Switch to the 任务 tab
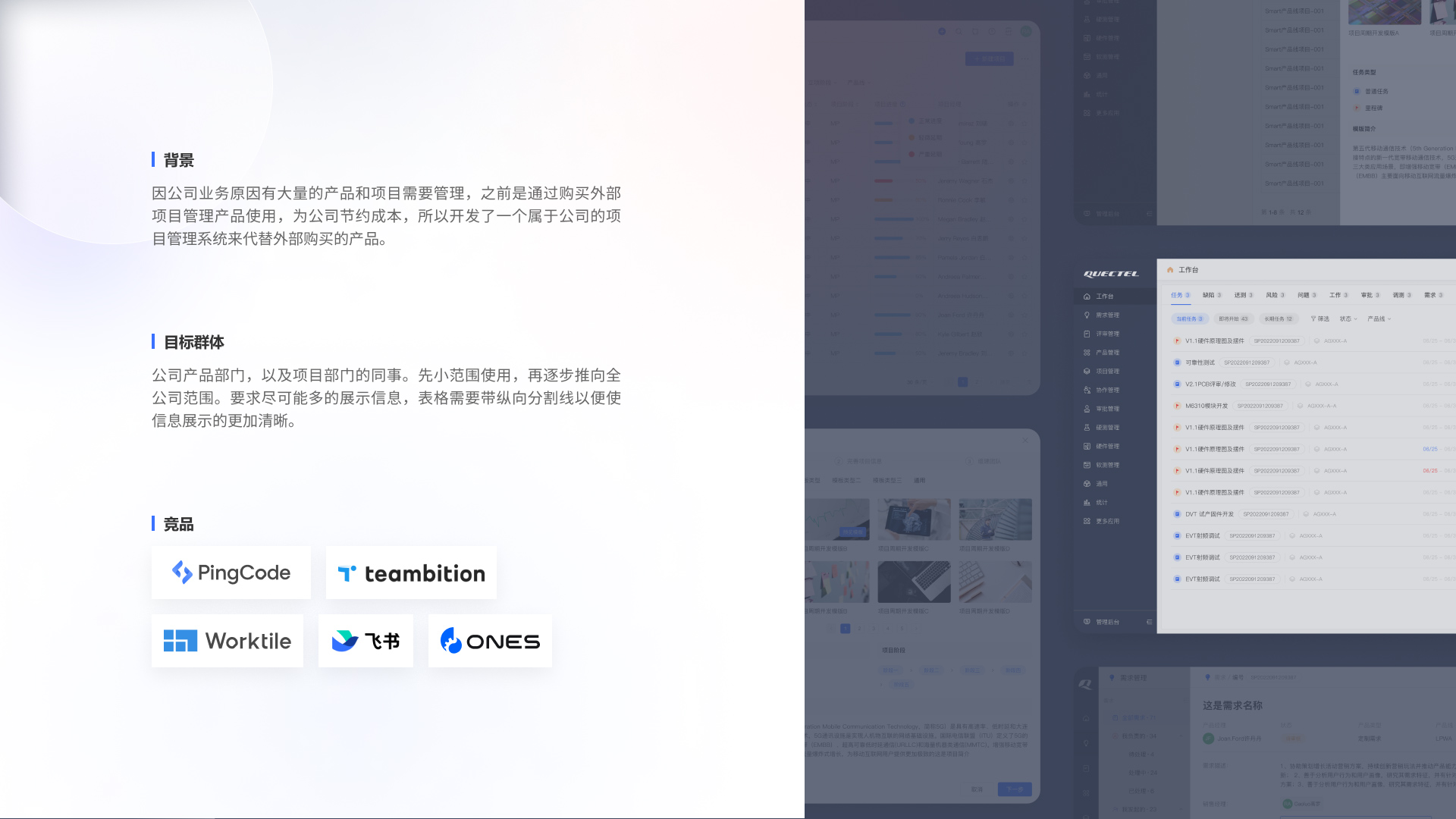 (x=1180, y=295)
